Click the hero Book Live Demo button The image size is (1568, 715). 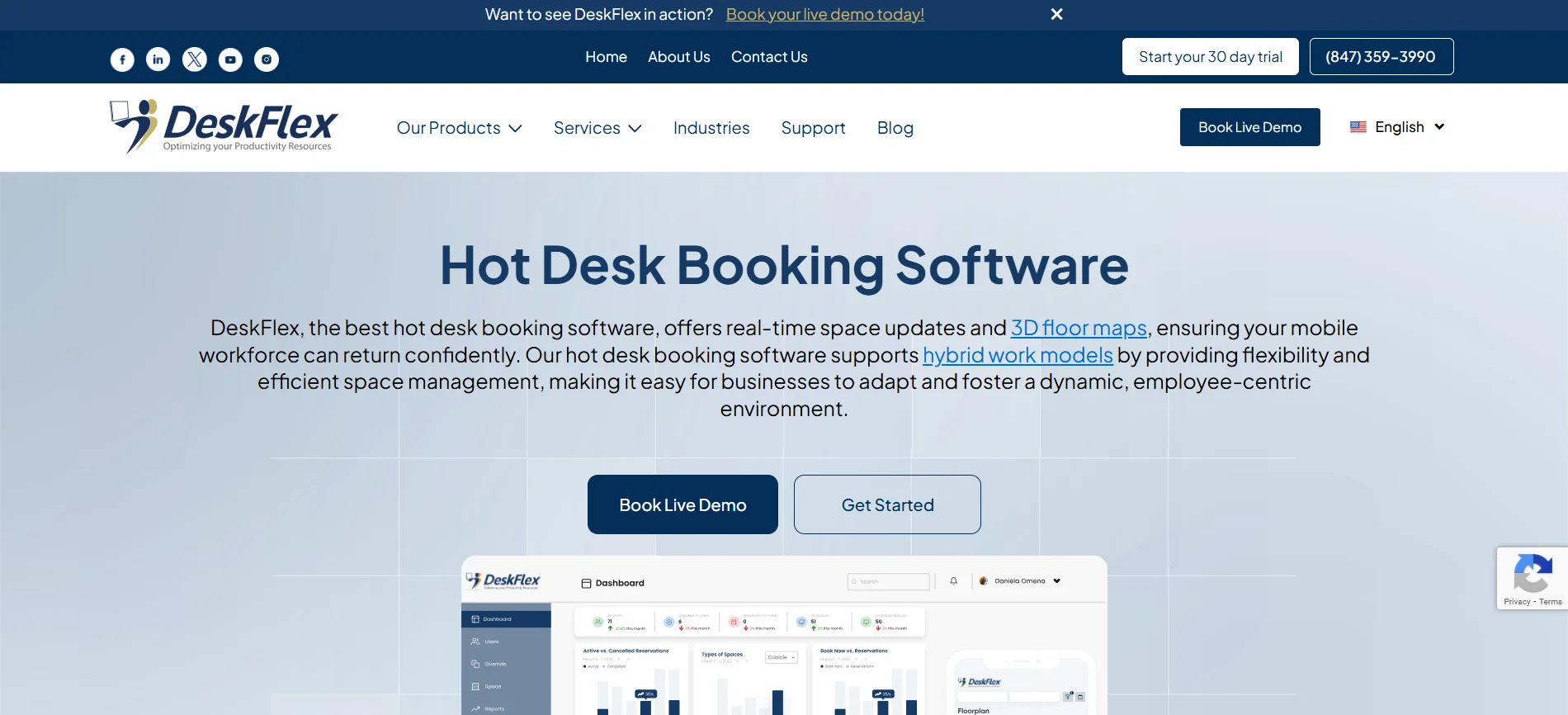pos(682,504)
